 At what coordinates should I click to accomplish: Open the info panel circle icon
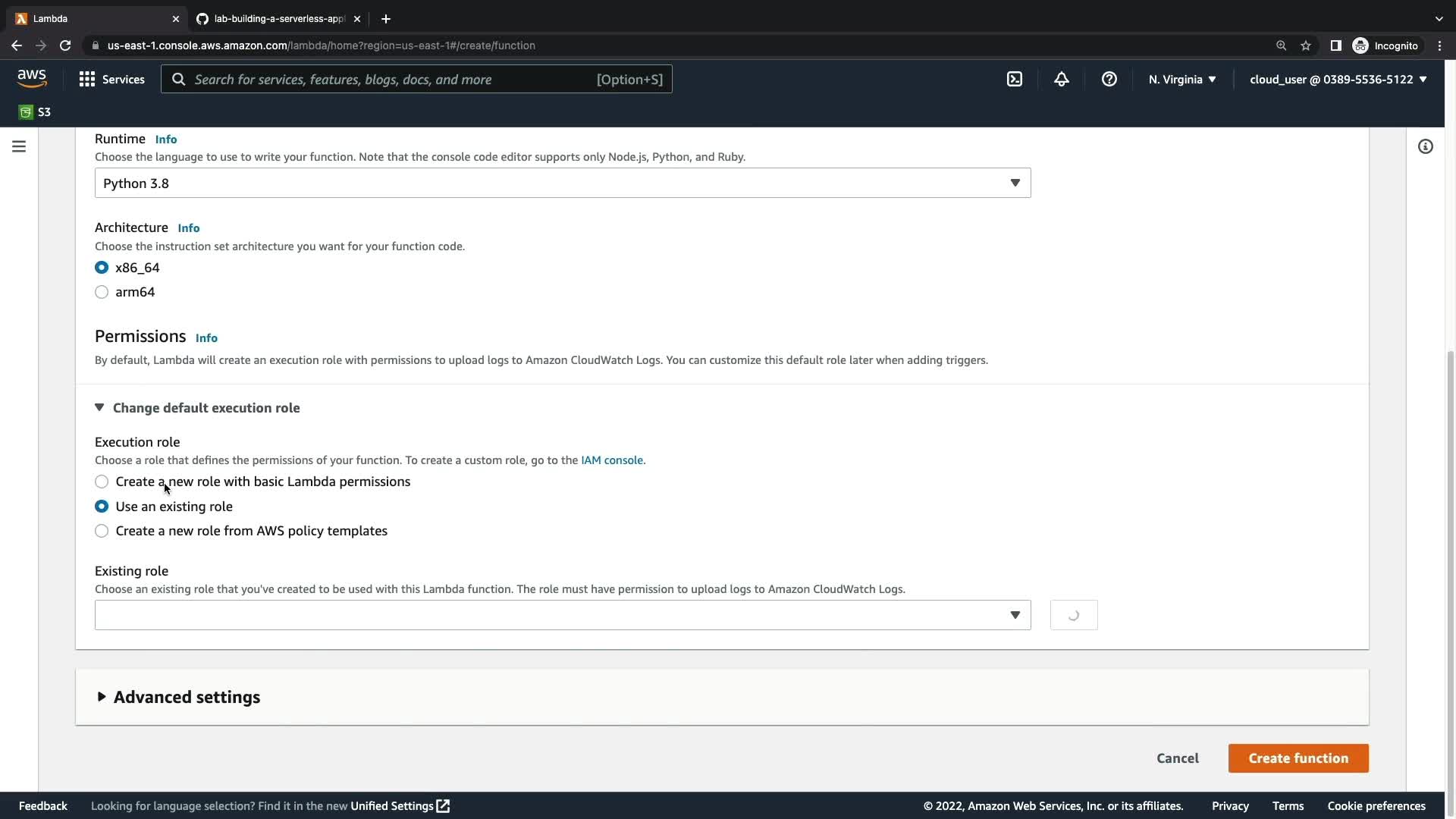pyautogui.click(x=1426, y=146)
